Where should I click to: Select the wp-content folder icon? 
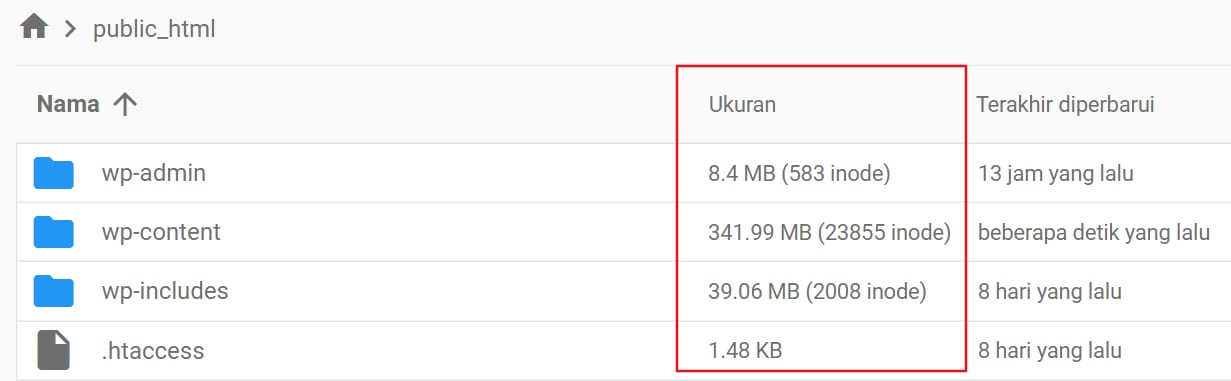pos(54,232)
